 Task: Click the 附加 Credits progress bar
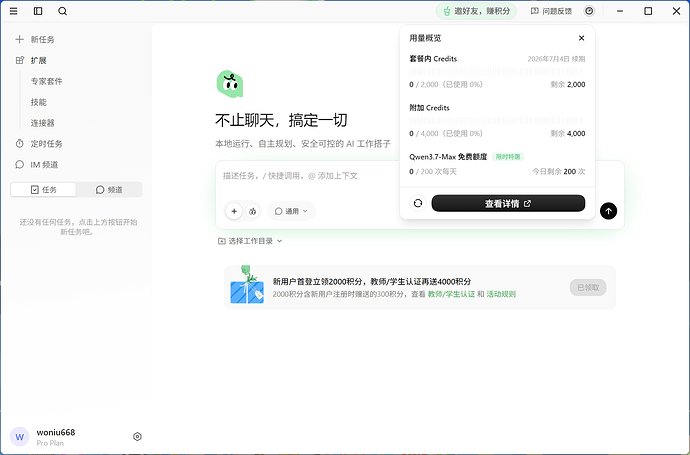(x=496, y=120)
